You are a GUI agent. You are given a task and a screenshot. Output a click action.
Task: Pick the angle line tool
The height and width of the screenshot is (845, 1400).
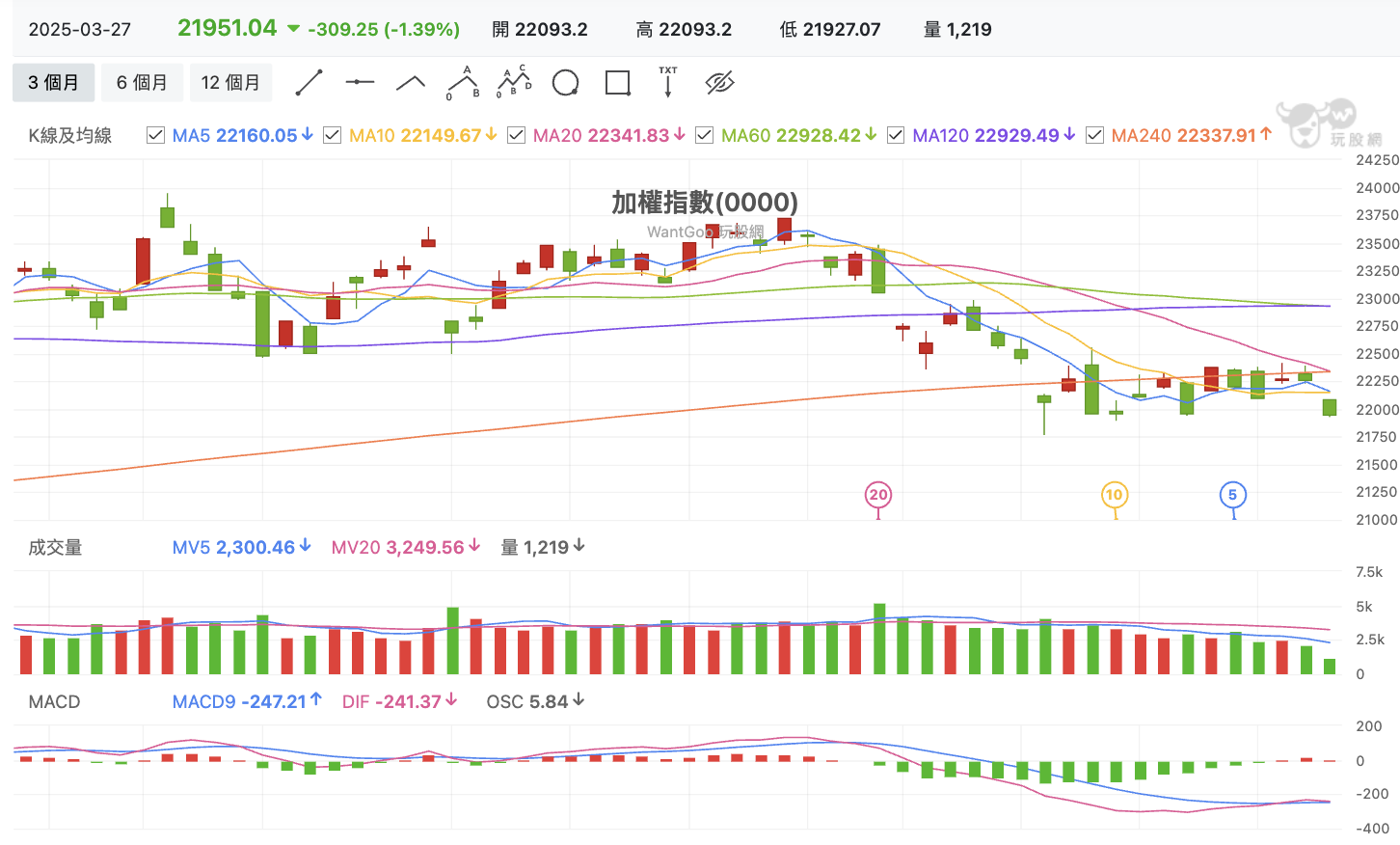411,83
